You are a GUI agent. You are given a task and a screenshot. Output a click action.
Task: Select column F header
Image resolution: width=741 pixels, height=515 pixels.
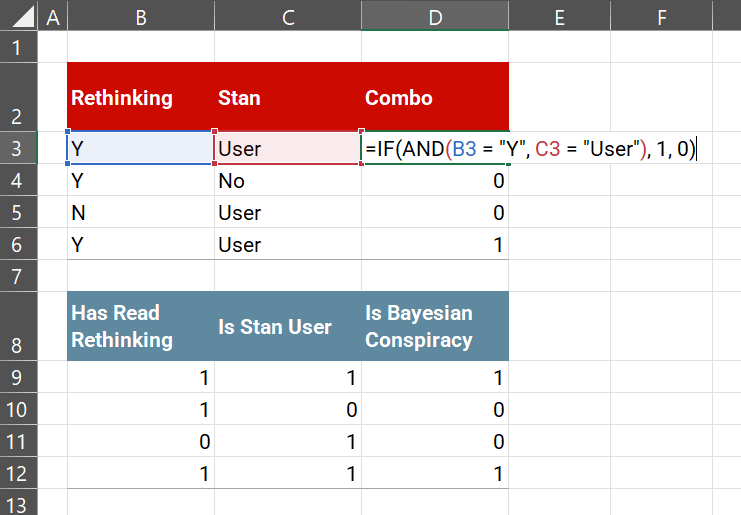661,15
